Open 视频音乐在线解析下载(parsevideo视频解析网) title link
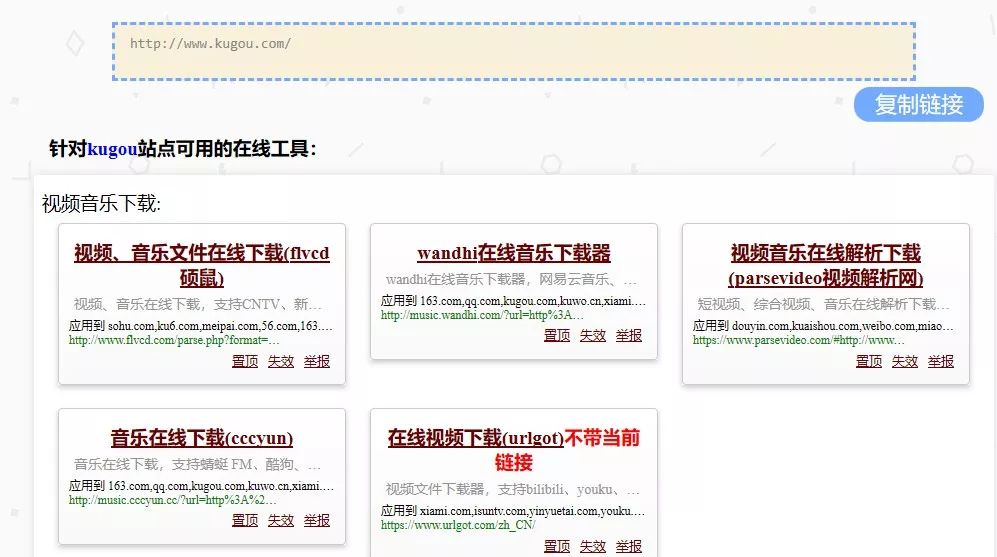The image size is (997, 557). (825, 265)
